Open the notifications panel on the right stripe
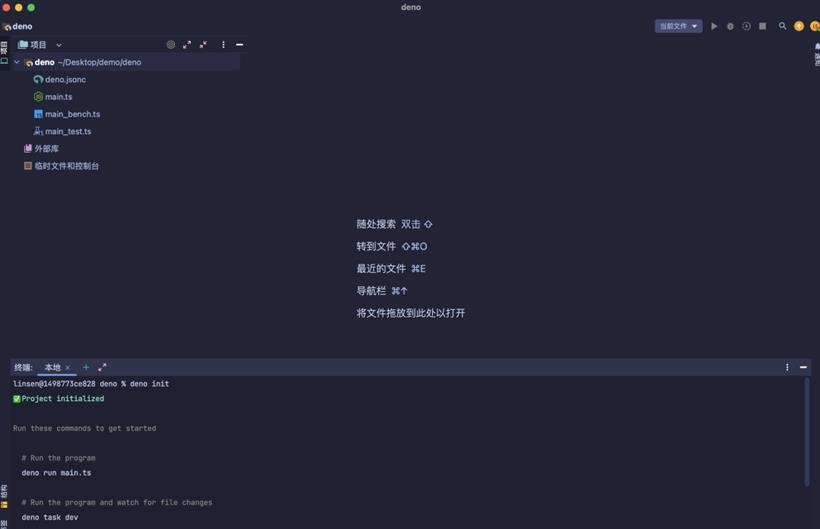Screen dimensions: 820x529 816,54
